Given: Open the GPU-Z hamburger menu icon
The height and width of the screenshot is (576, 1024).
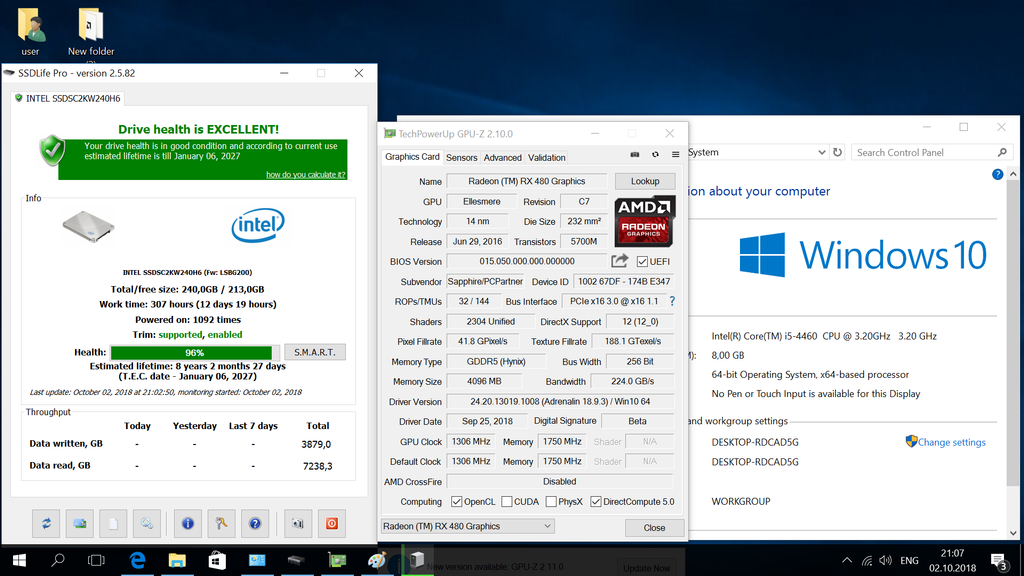Looking at the screenshot, I should pos(675,155).
